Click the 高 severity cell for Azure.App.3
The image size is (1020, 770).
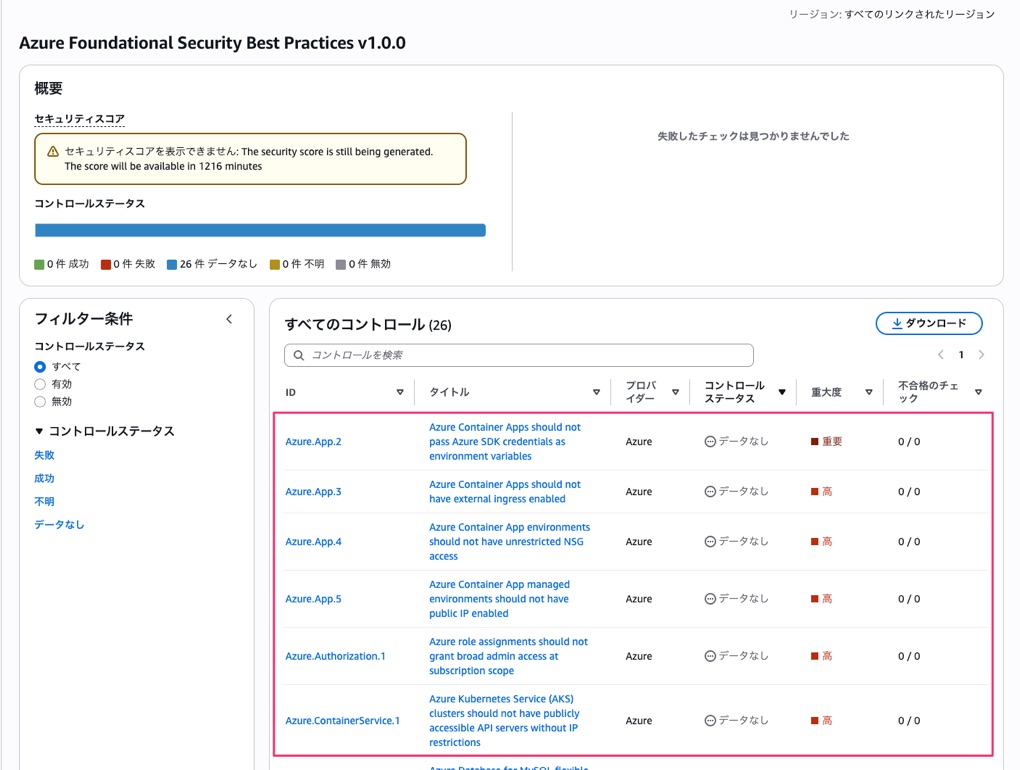click(822, 492)
